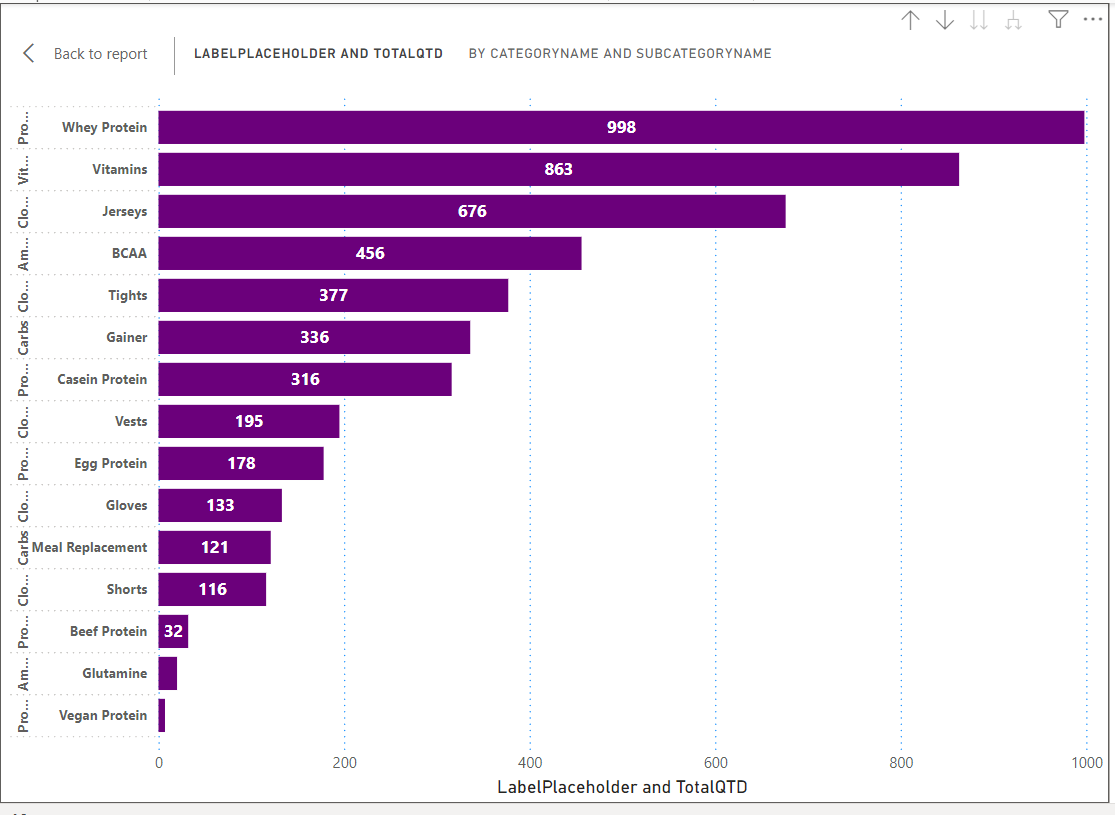Screen dimensions: 1115x815
Task: Click the Glutamine axis label
Action: click(114, 673)
